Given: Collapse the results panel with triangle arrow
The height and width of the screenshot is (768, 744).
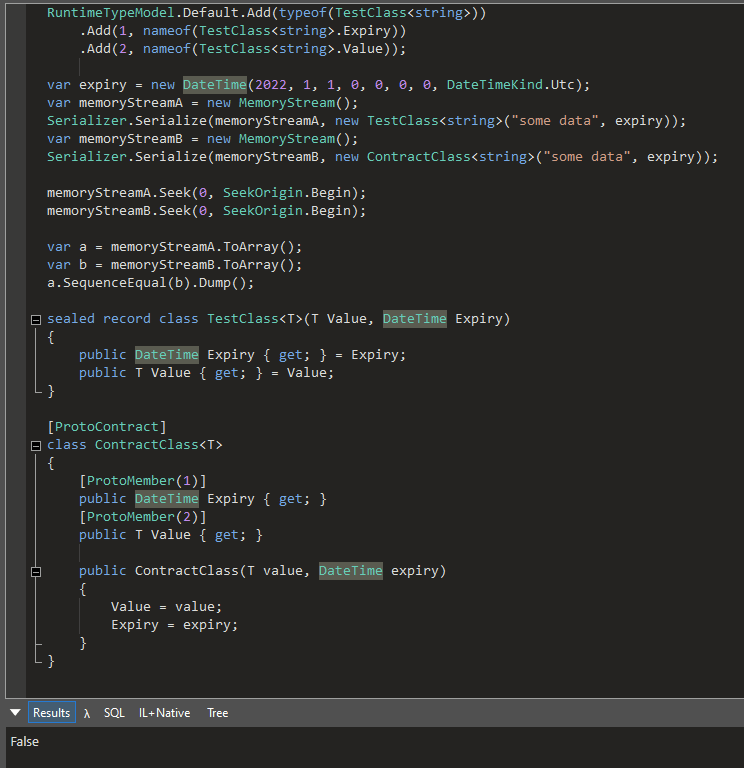Looking at the screenshot, I should [x=15, y=713].
